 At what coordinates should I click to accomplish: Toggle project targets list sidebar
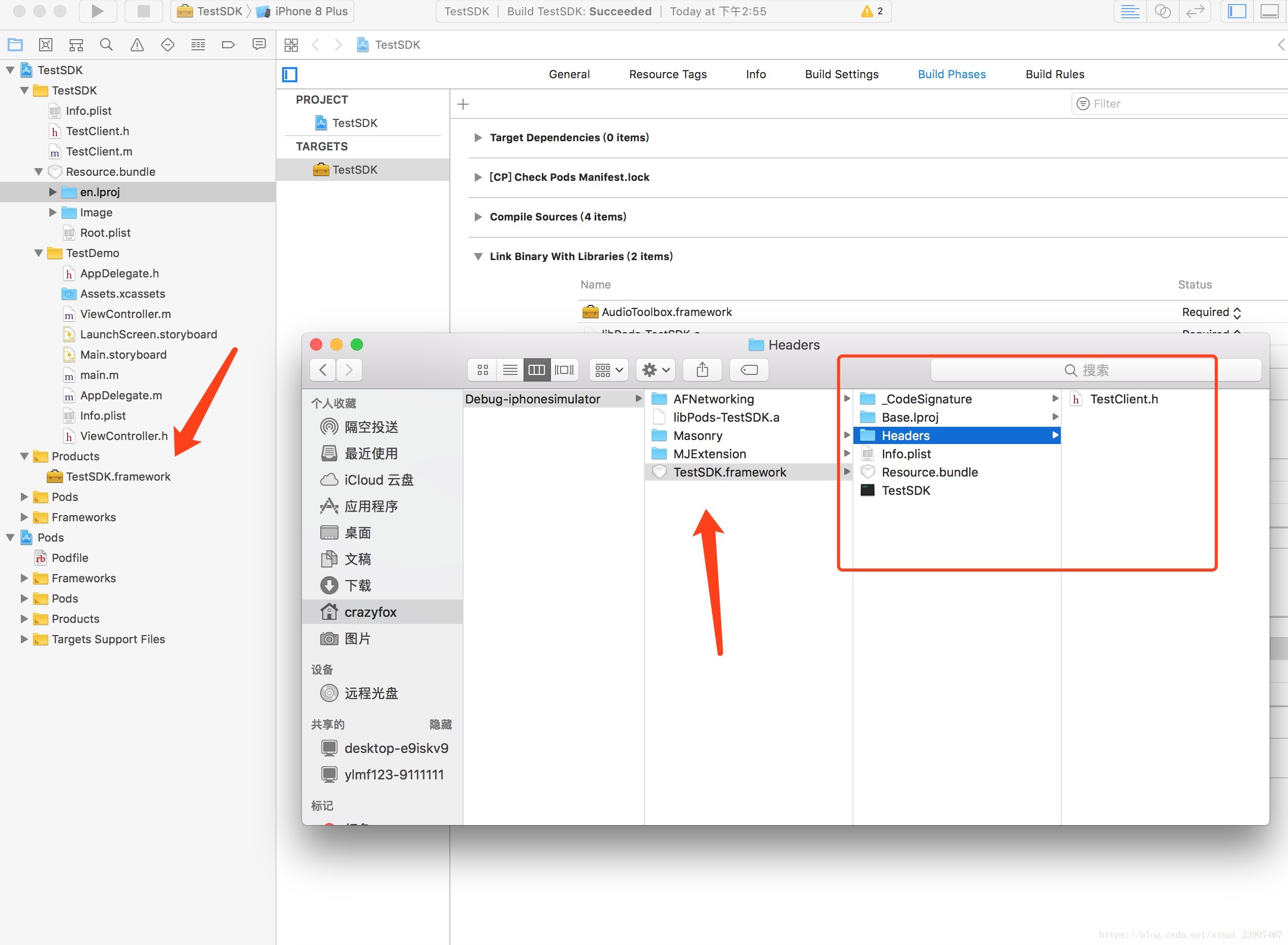pyautogui.click(x=290, y=74)
